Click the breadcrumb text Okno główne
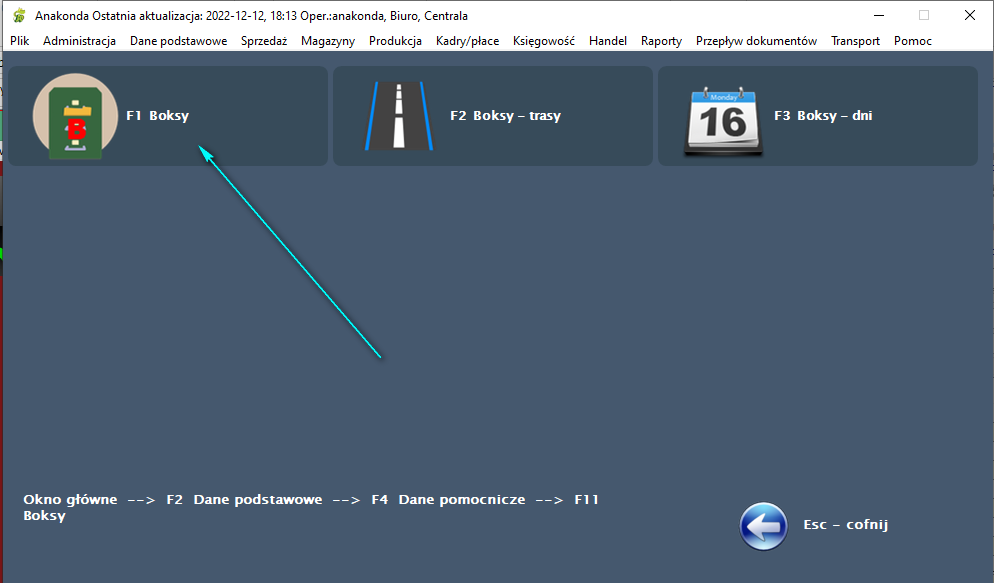 click(x=70, y=499)
